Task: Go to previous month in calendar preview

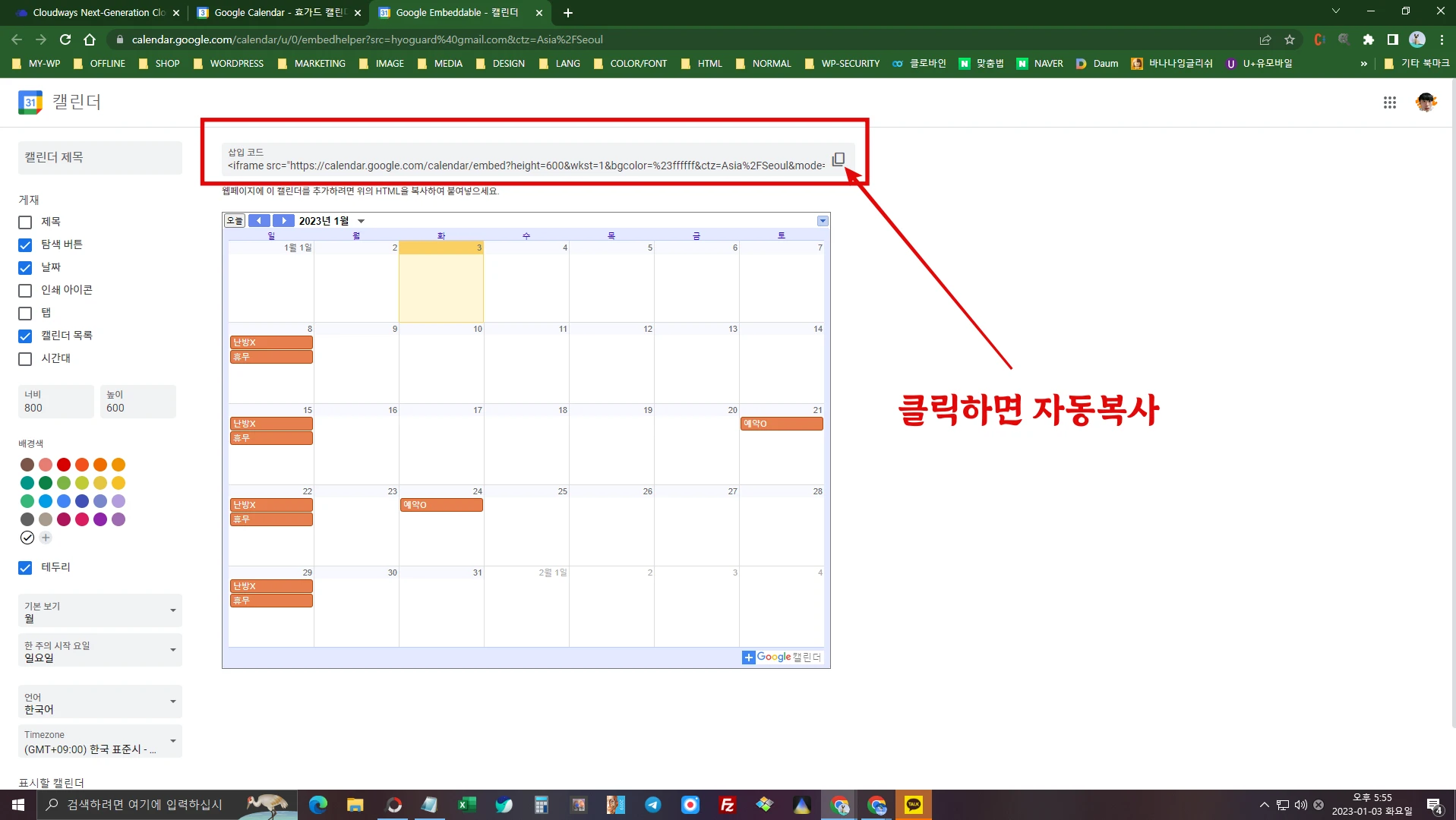Action: click(x=259, y=220)
